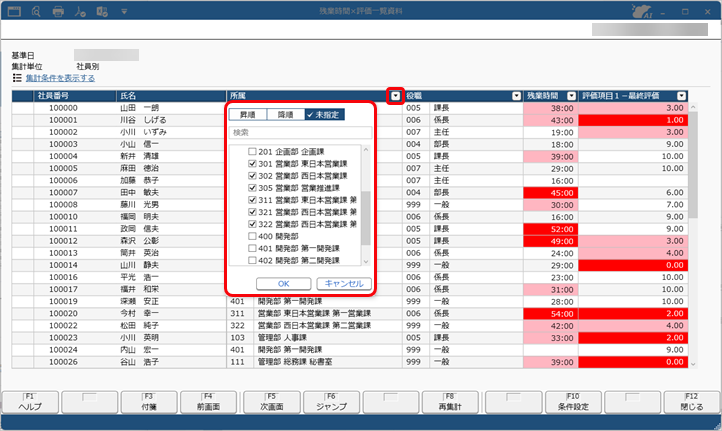
Task: Uncheck 305 営業部 営業推進課
Action: pos(252,188)
